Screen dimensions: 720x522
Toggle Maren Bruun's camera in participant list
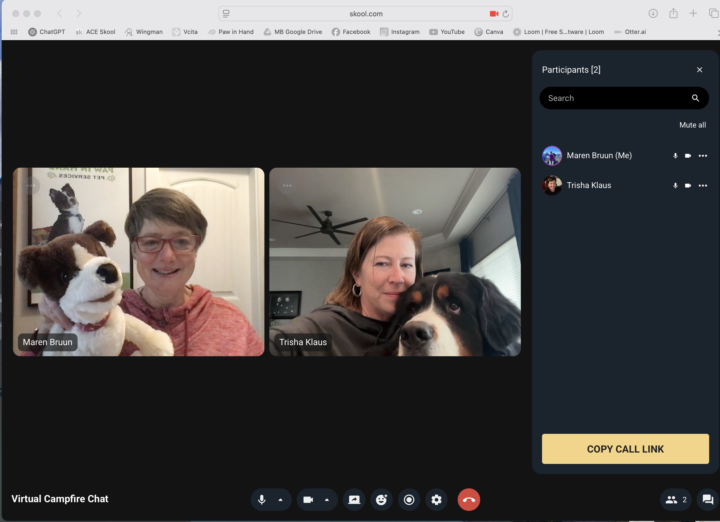688,156
